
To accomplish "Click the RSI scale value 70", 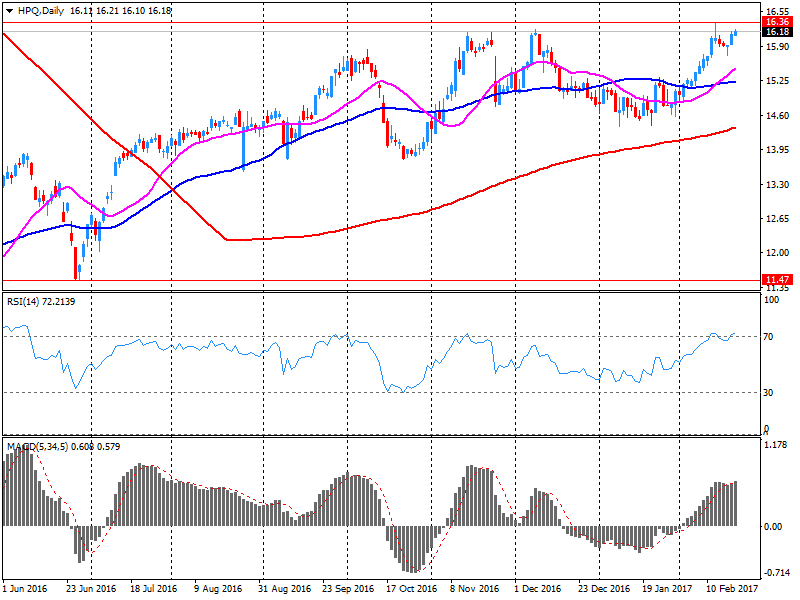I will pos(768,336).
